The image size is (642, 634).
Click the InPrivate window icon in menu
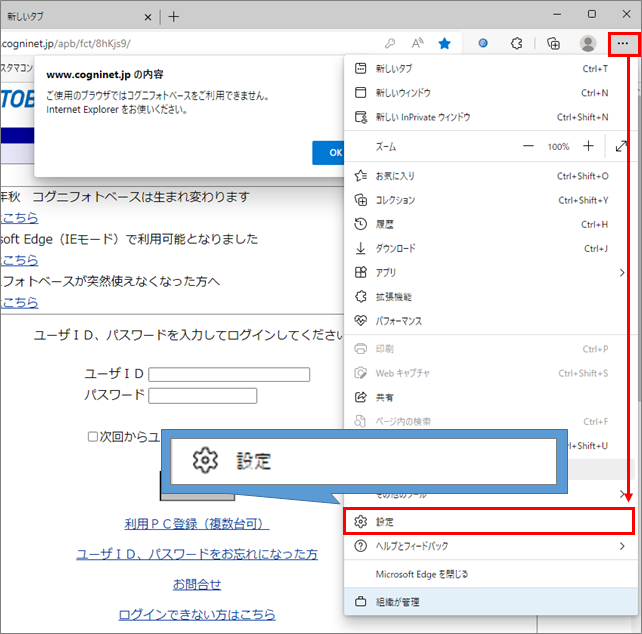361,117
